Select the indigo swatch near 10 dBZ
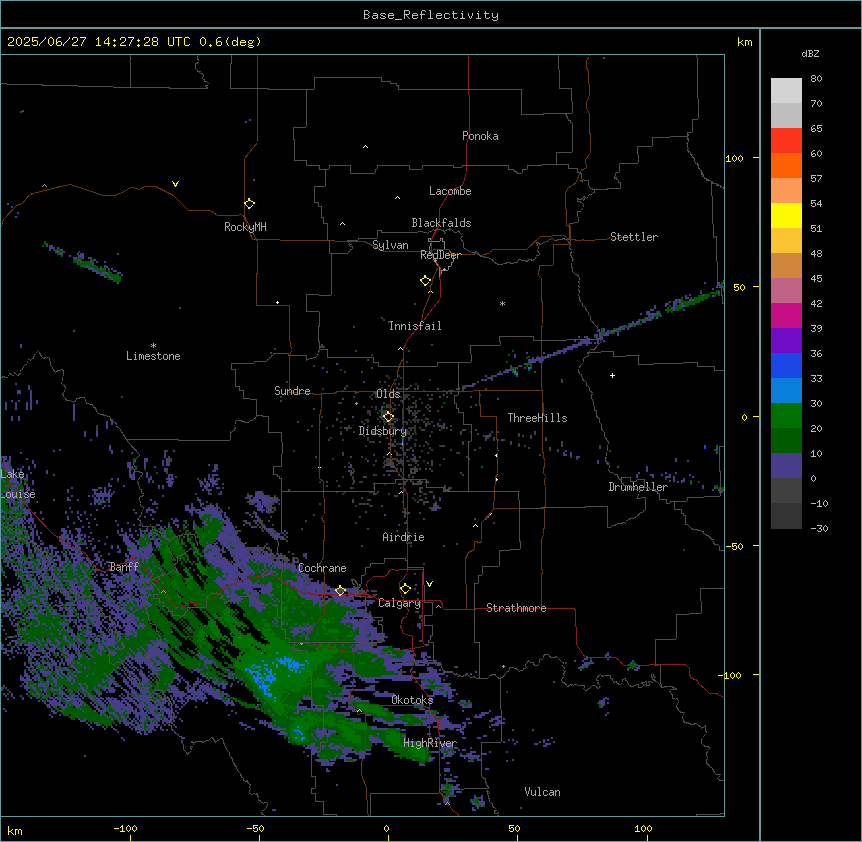Image resolution: width=862 pixels, height=842 pixels. click(x=786, y=466)
